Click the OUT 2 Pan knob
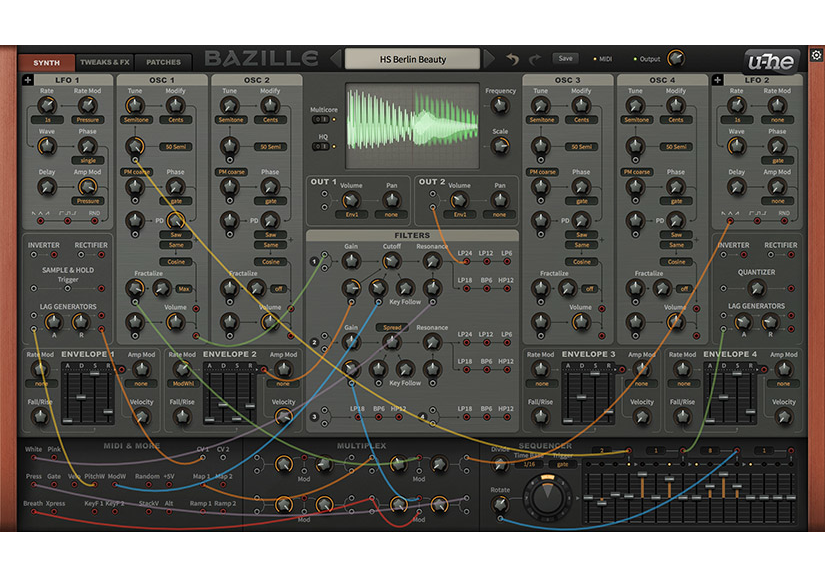 pos(499,200)
